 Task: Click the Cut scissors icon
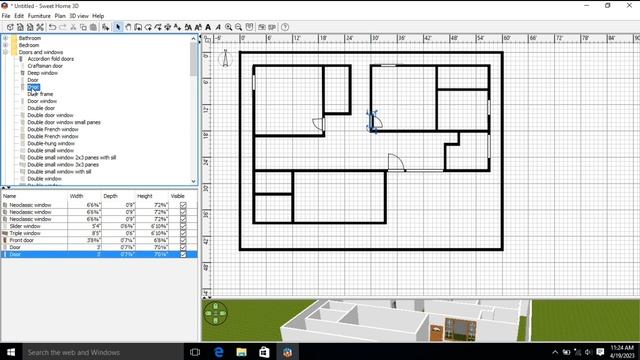pyautogui.click(x=73, y=27)
